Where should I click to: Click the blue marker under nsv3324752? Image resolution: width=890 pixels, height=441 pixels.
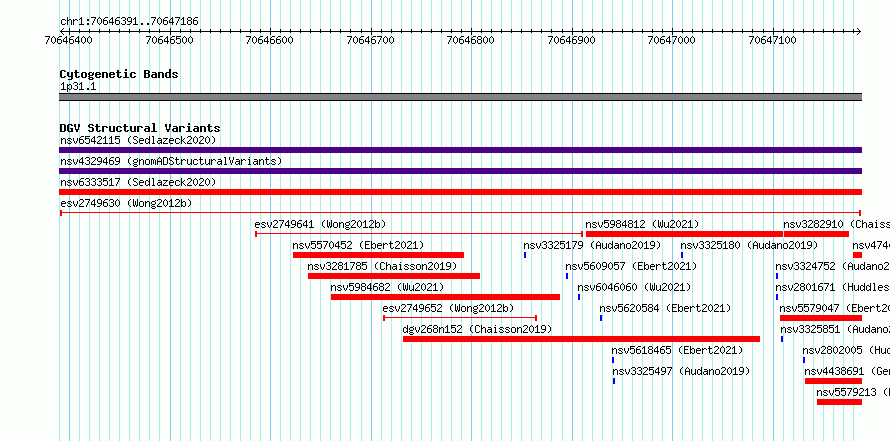click(x=777, y=276)
